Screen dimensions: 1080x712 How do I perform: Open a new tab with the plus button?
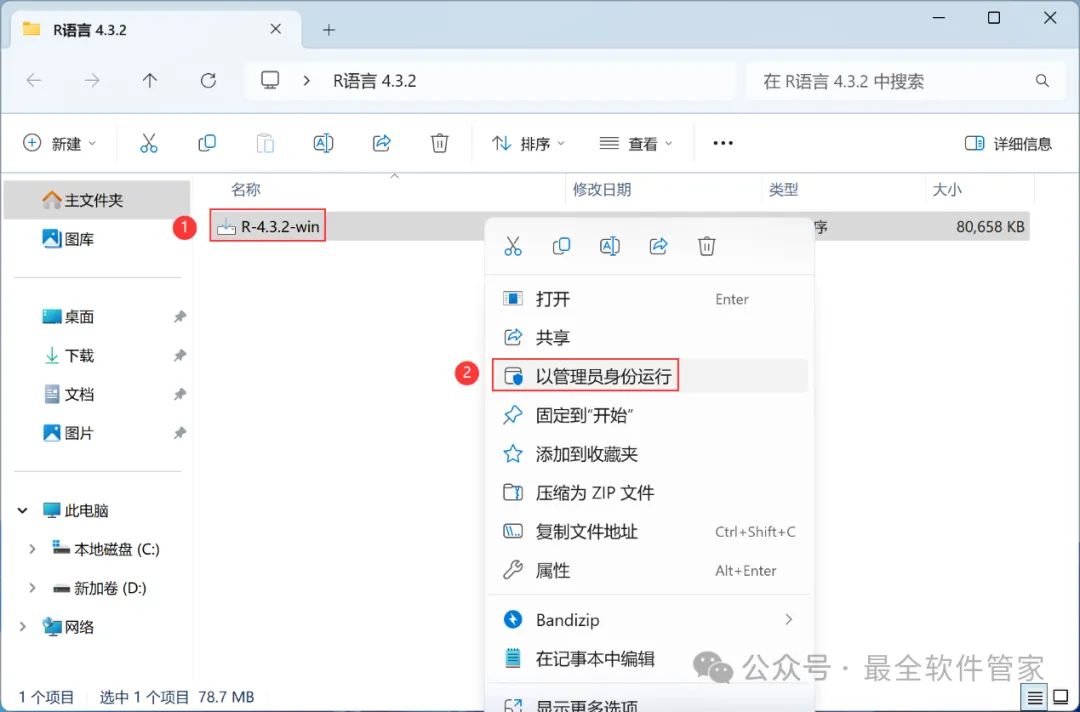pyautogui.click(x=329, y=30)
